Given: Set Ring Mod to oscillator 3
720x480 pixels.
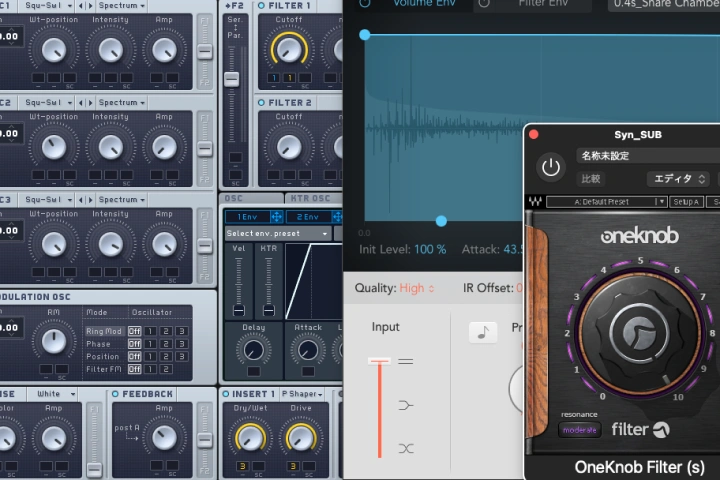Looking at the screenshot, I should (x=182, y=331).
